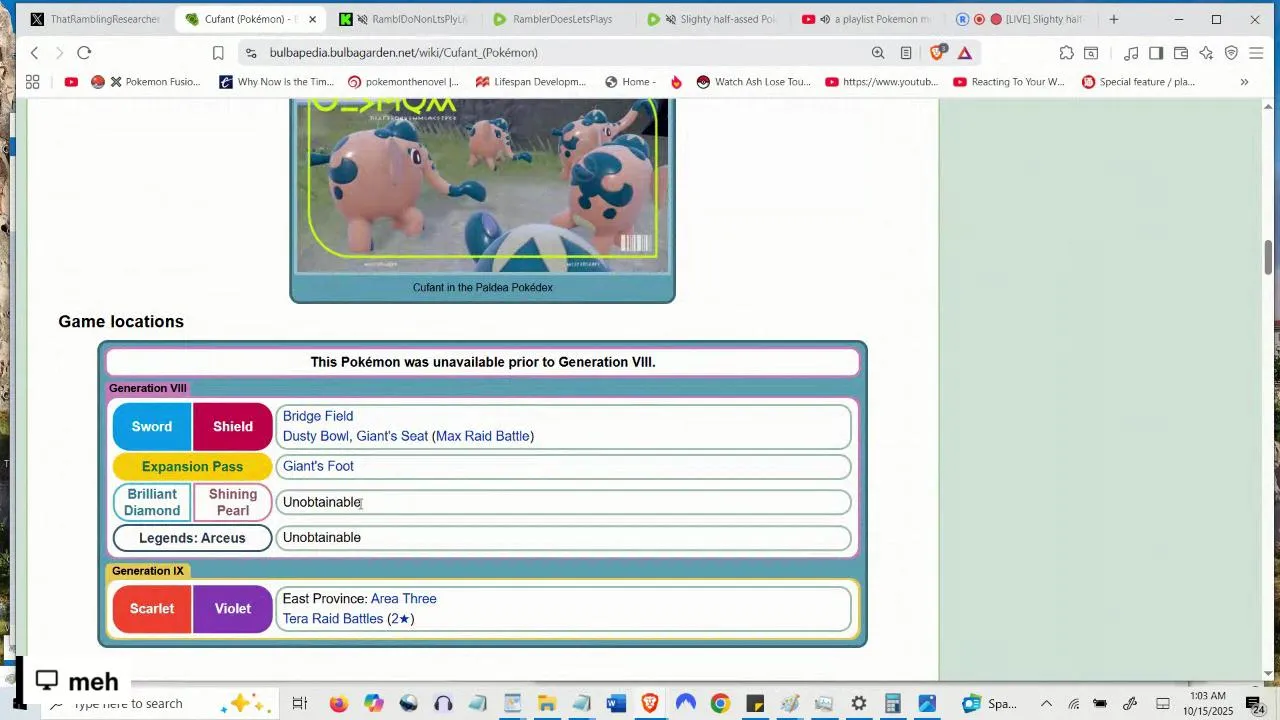Click the Cufant in the Paldea Pokédex image
Screen dimensions: 1280x720
coord(482,186)
